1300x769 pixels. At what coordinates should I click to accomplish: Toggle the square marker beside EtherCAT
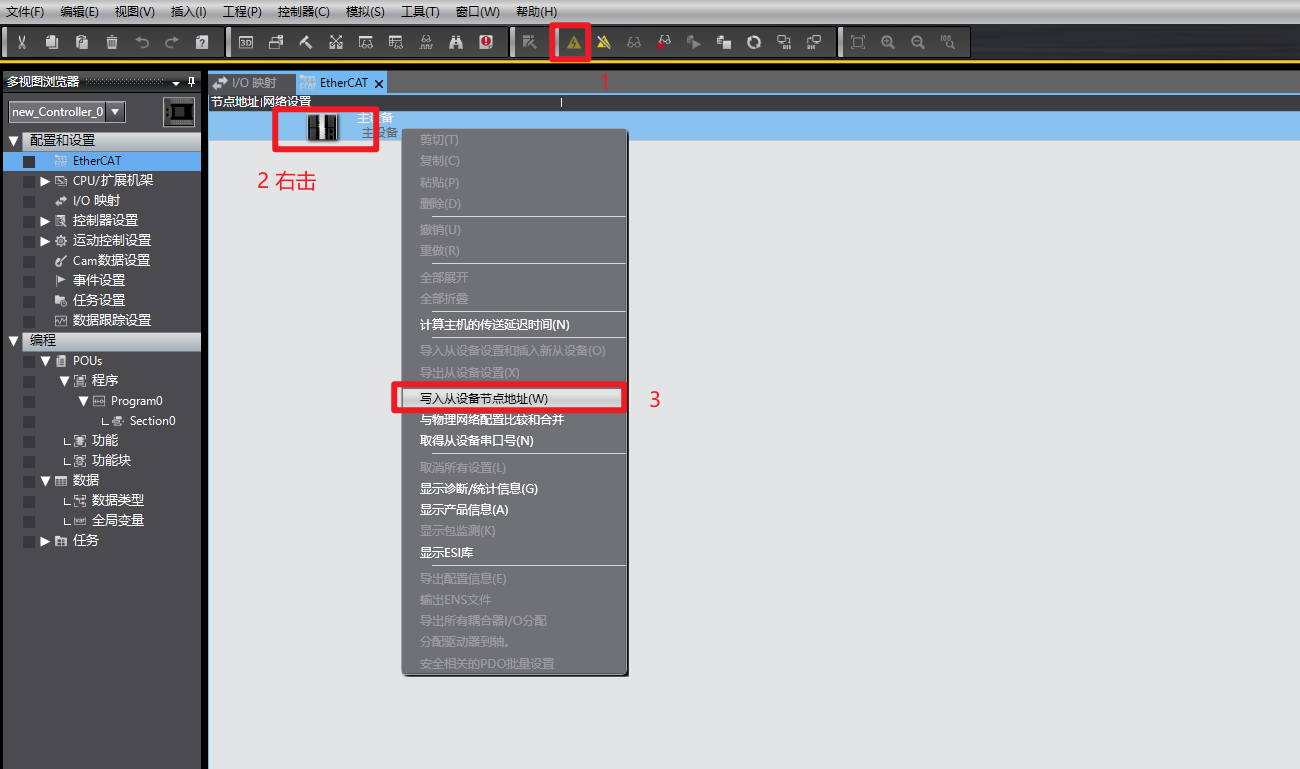coord(29,161)
